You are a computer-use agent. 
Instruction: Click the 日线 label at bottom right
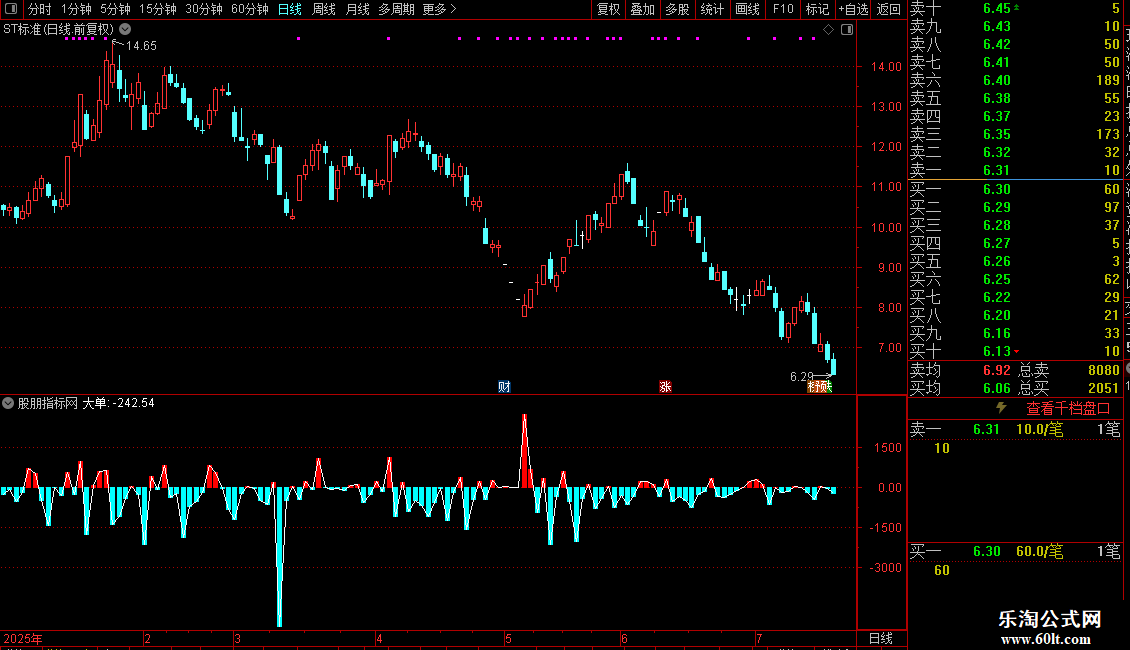[881, 638]
